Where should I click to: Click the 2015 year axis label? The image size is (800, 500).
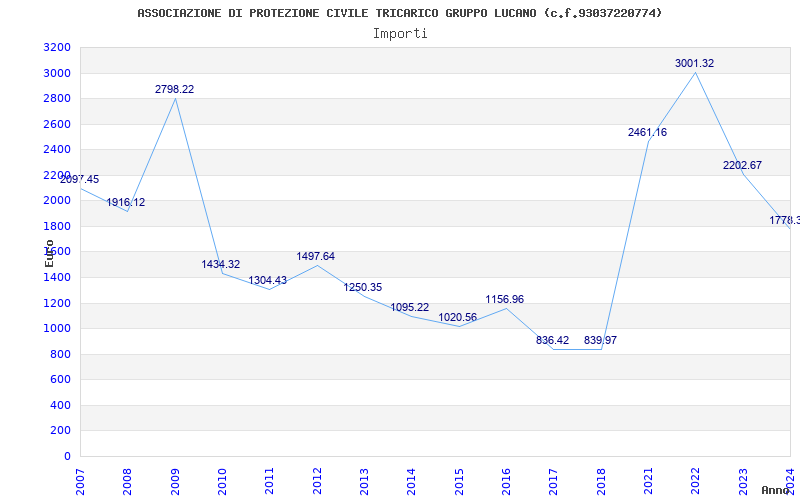pyautogui.click(x=459, y=478)
